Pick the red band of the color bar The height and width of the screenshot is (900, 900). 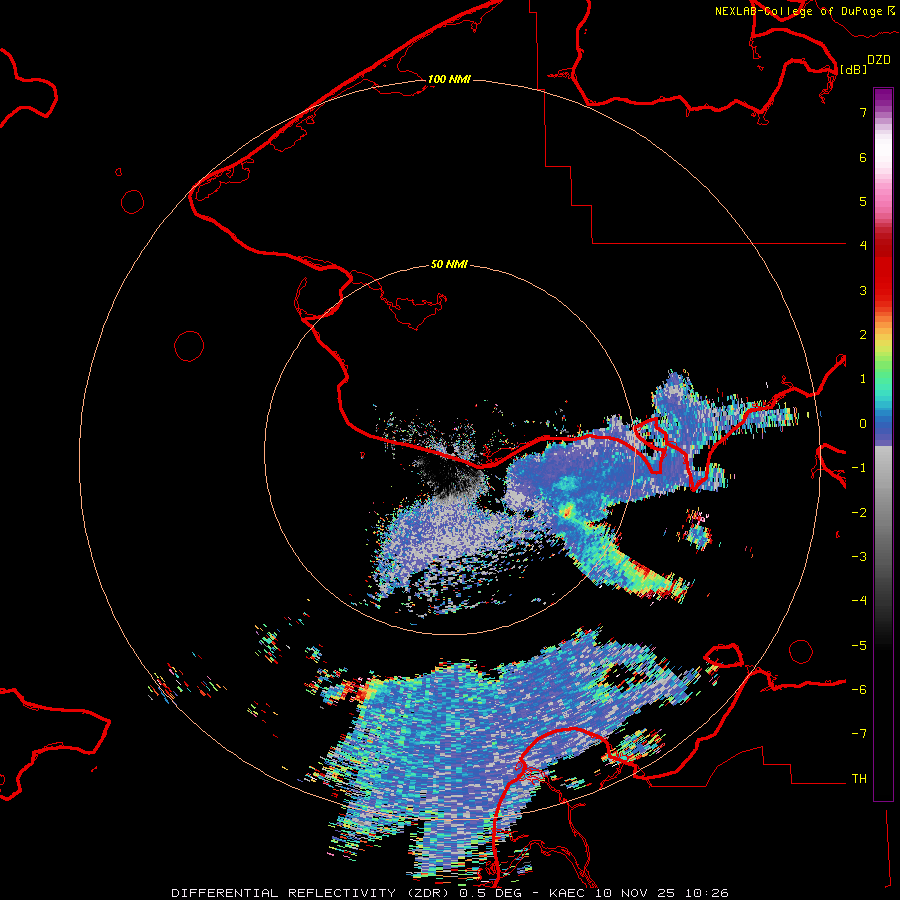click(883, 270)
